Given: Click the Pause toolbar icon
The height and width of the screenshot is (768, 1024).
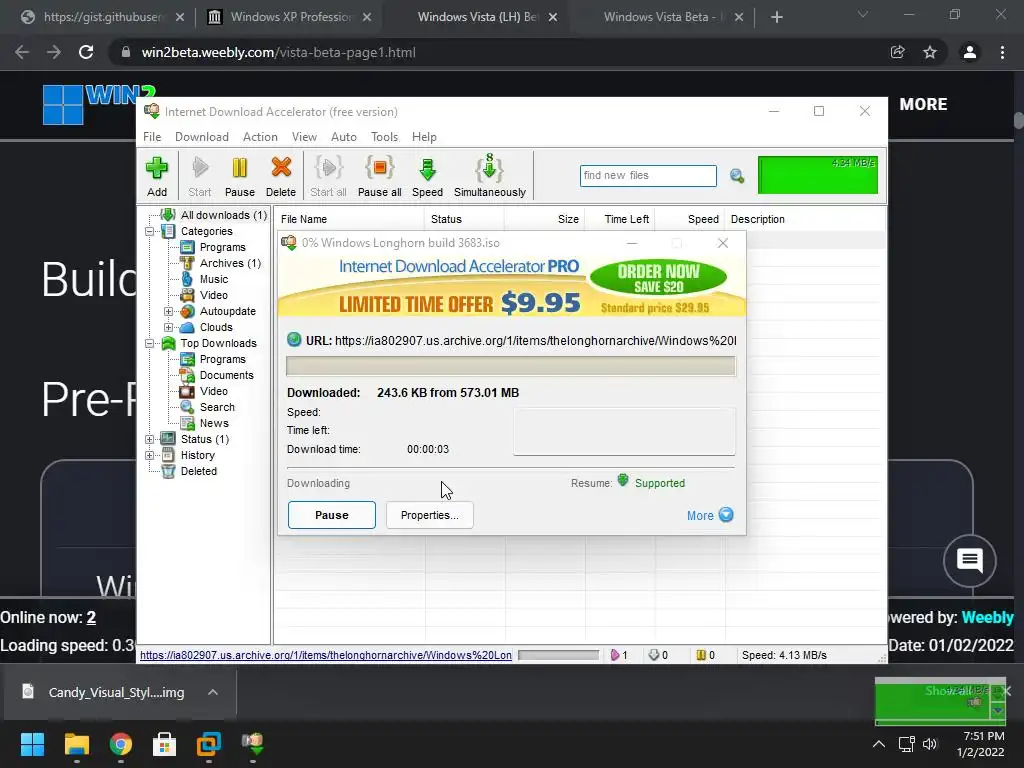Looking at the screenshot, I should click(x=240, y=175).
